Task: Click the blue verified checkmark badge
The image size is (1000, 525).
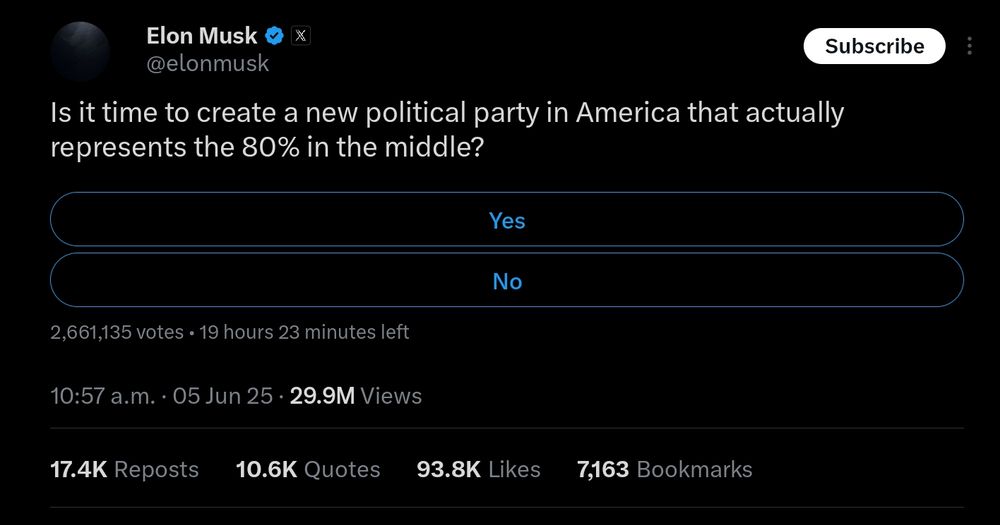Action: [x=274, y=36]
